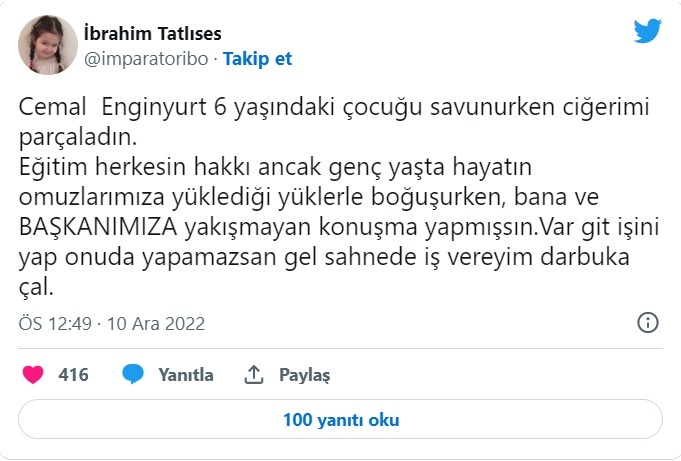
Task: Open the ÖS 12:49 timestamp
Action: tap(54, 324)
